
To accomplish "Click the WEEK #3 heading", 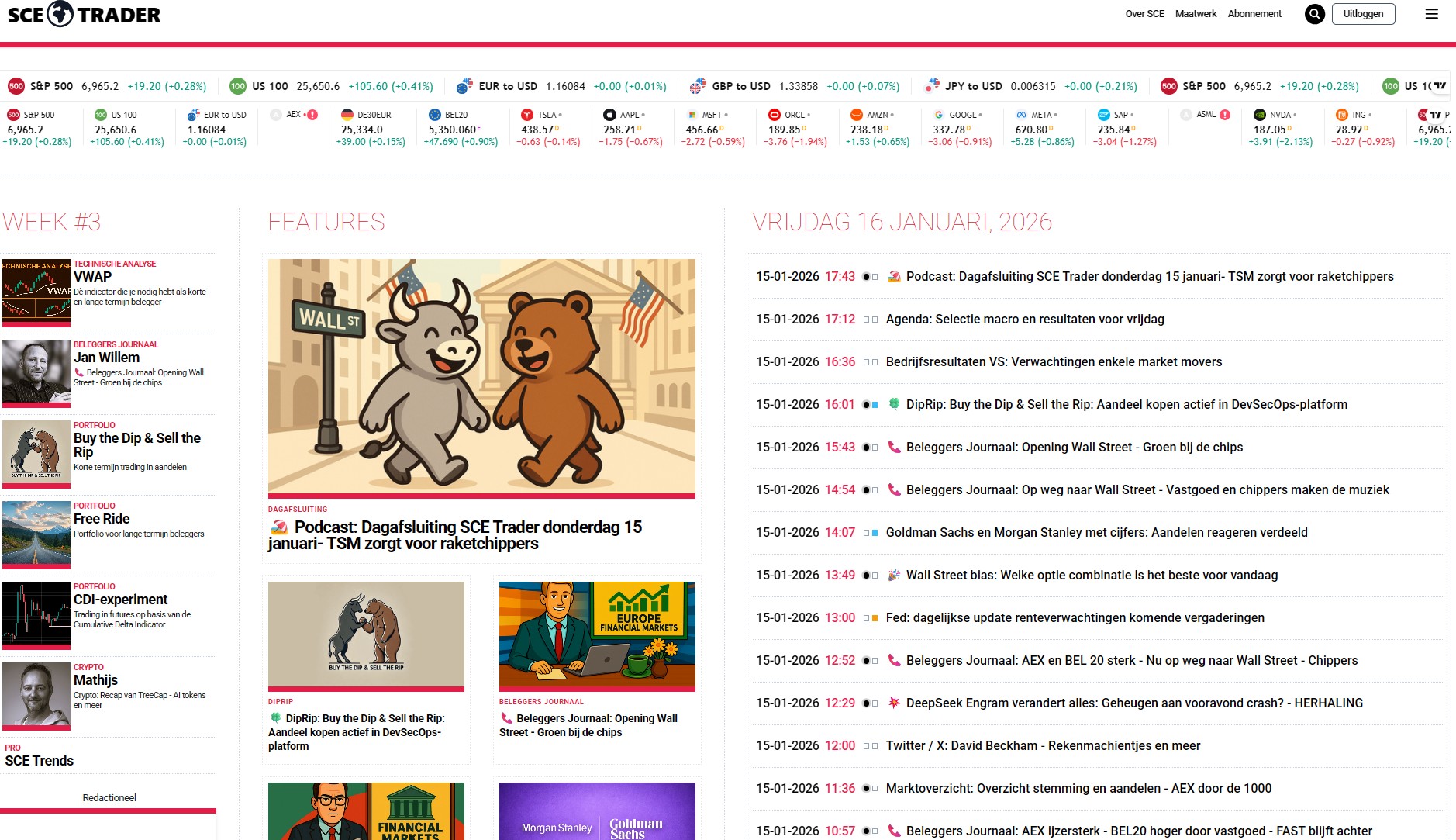I will pyautogui.click(x=52, y=222).
